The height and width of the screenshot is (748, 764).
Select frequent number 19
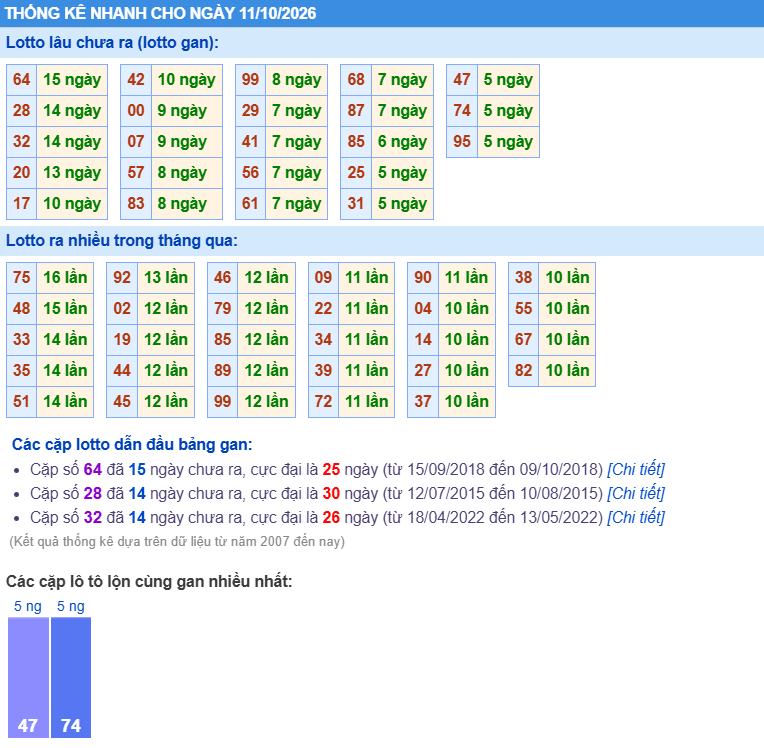(122, 340)
